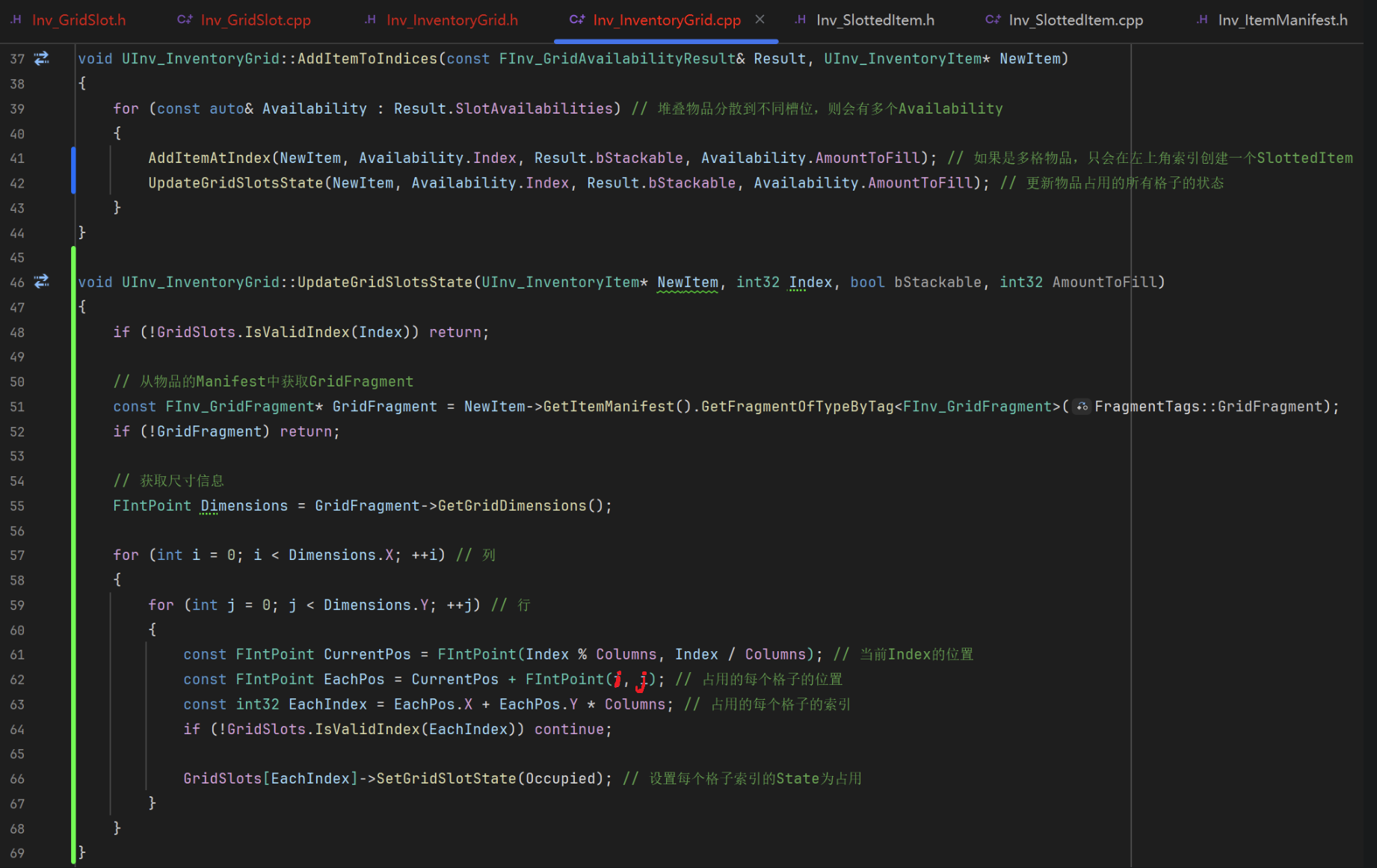Viewport: 1377px width, 868px height.
Task: Click the underlined Index parameter on line 46
Action: click(810, 283)
